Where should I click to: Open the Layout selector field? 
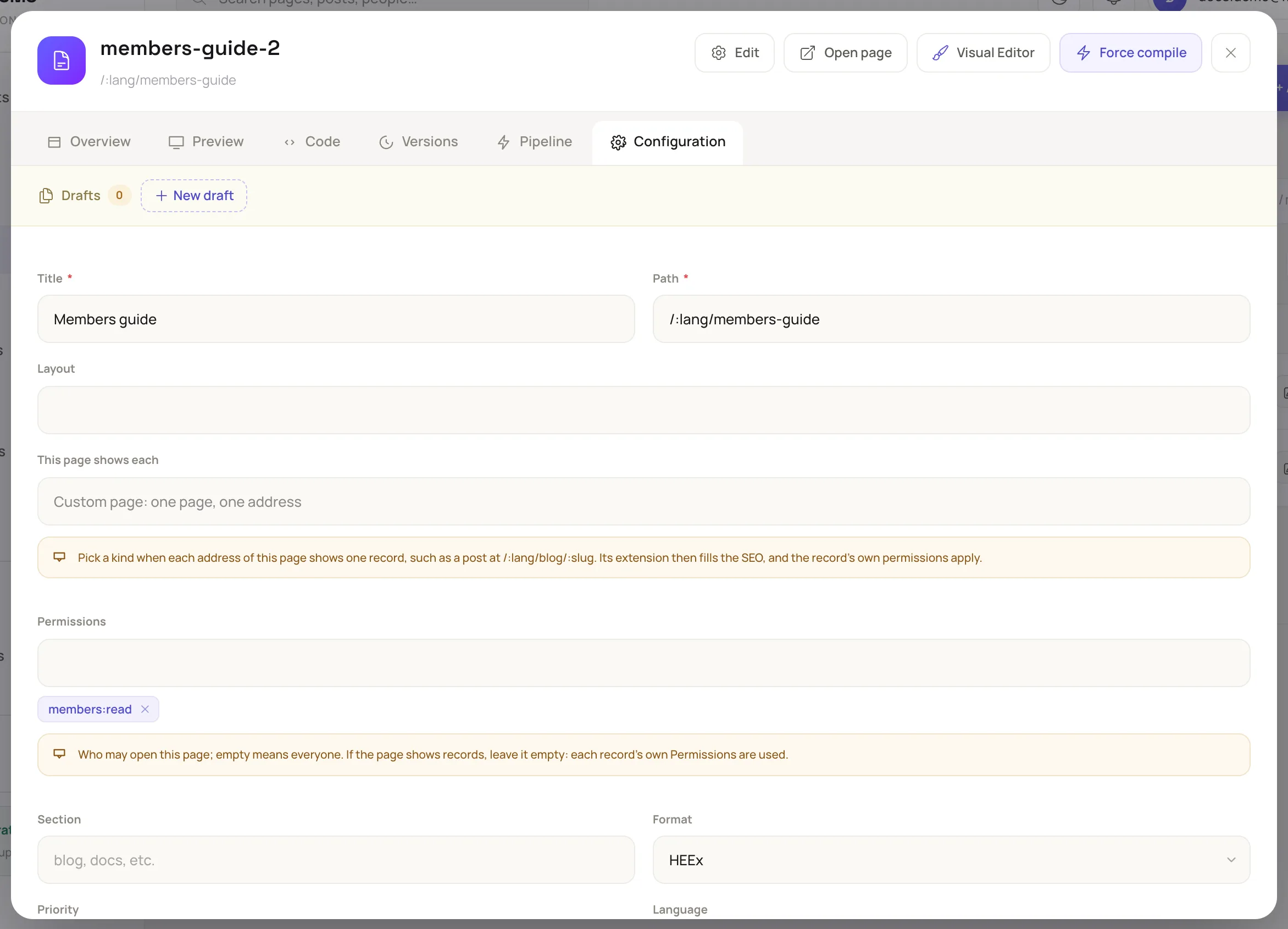[x=643, y=410]
